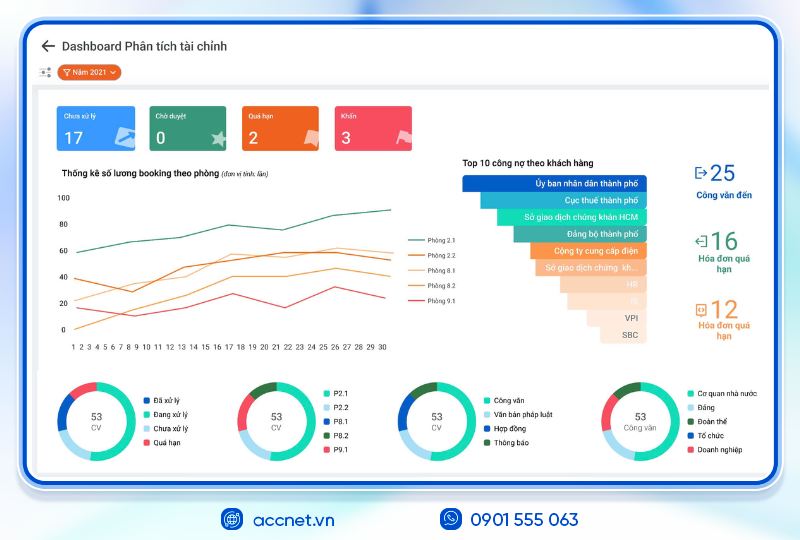This screenshot has height=540, width=800.
Task: Click the phone number 0901 555 063
Action: (523, 519)
